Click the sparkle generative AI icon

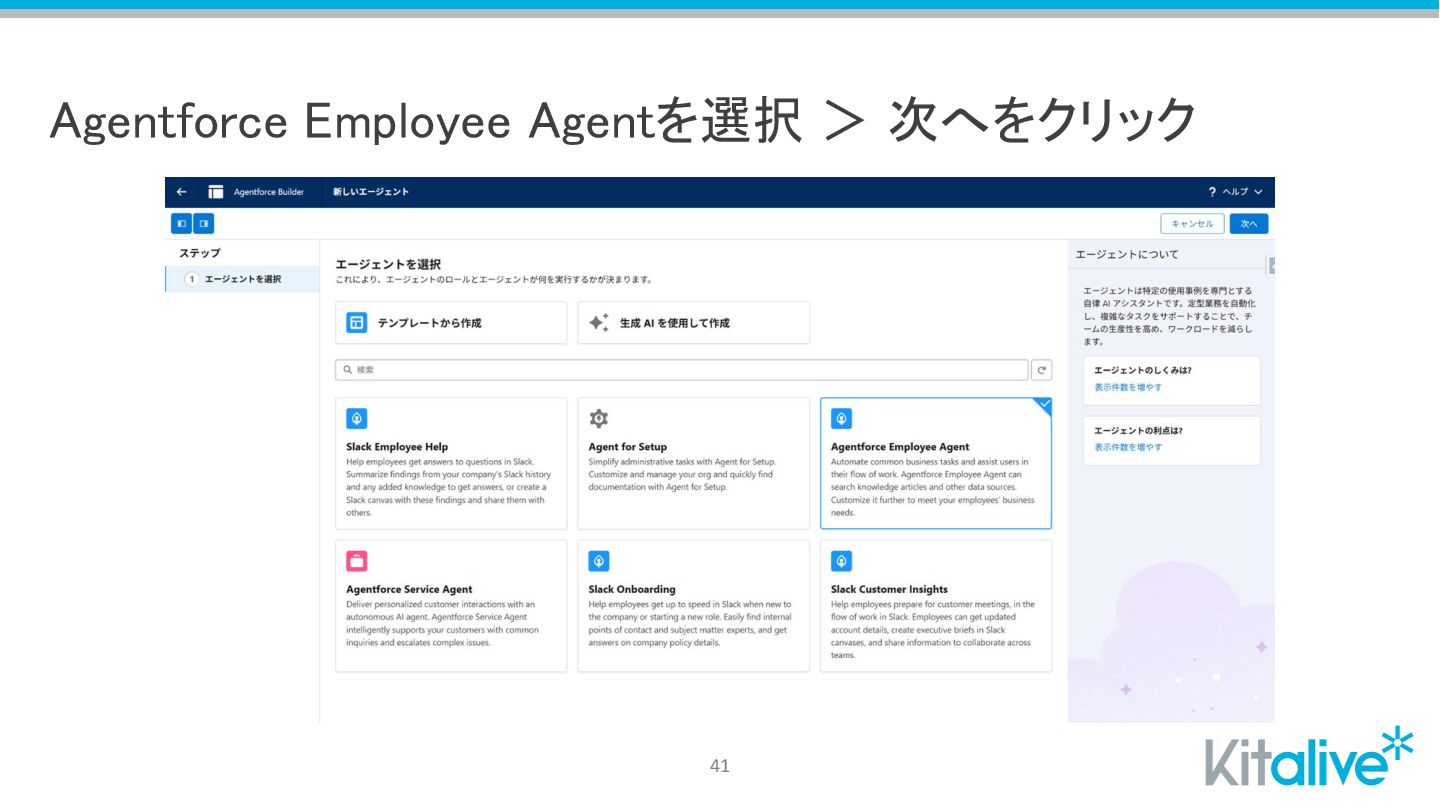[598, 323]
